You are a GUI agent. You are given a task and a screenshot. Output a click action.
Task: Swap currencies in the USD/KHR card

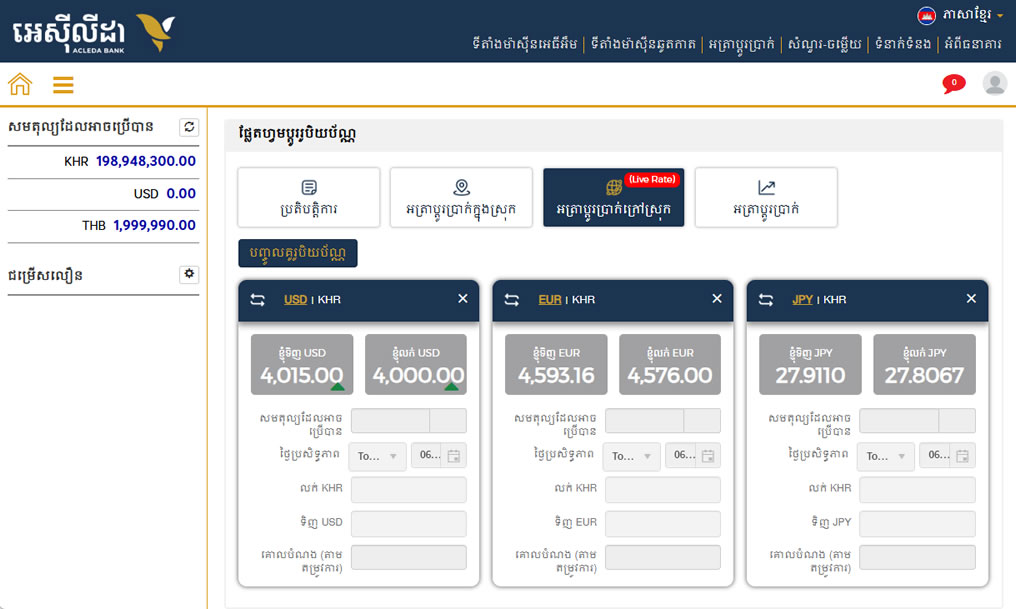pyautogui.click(x=258, y=299)
